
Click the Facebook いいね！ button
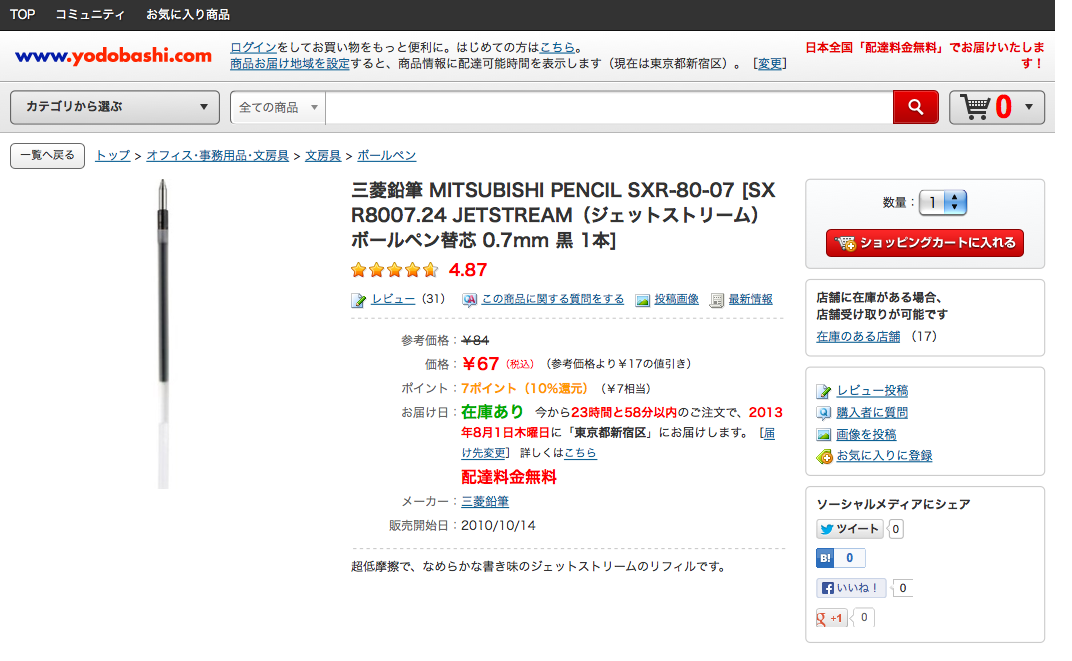pyautogui.click(x=850, y=588)
